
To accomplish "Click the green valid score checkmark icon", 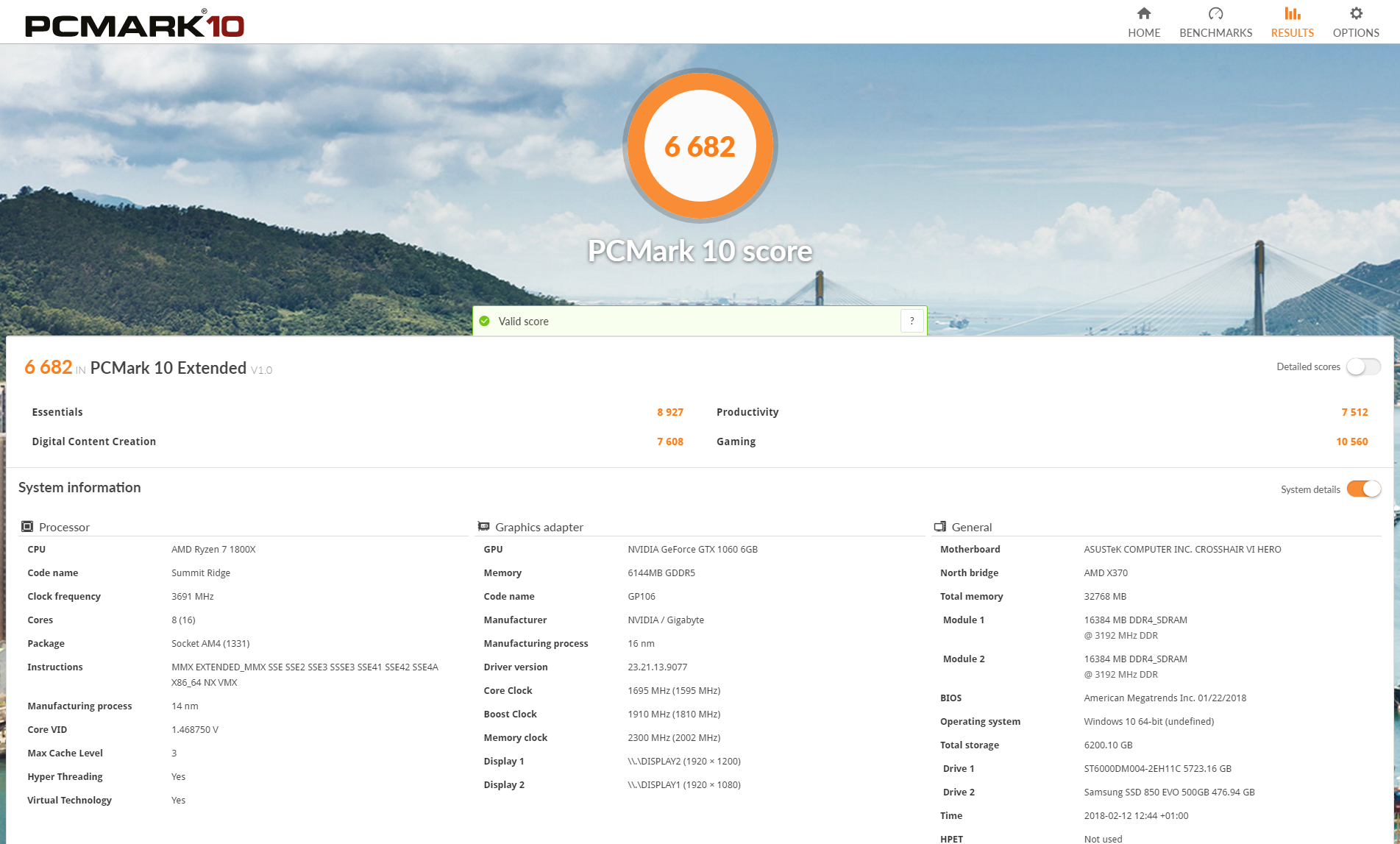I will pos(484,321).
